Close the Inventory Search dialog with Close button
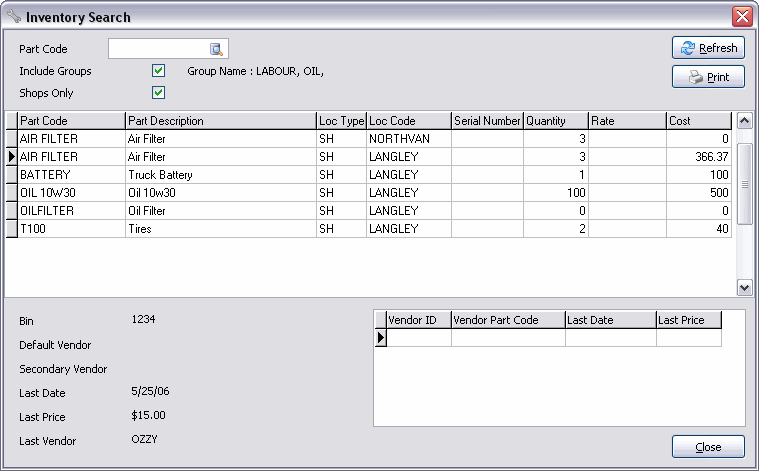Screen dimensions: 759x471 click(708, 446)
